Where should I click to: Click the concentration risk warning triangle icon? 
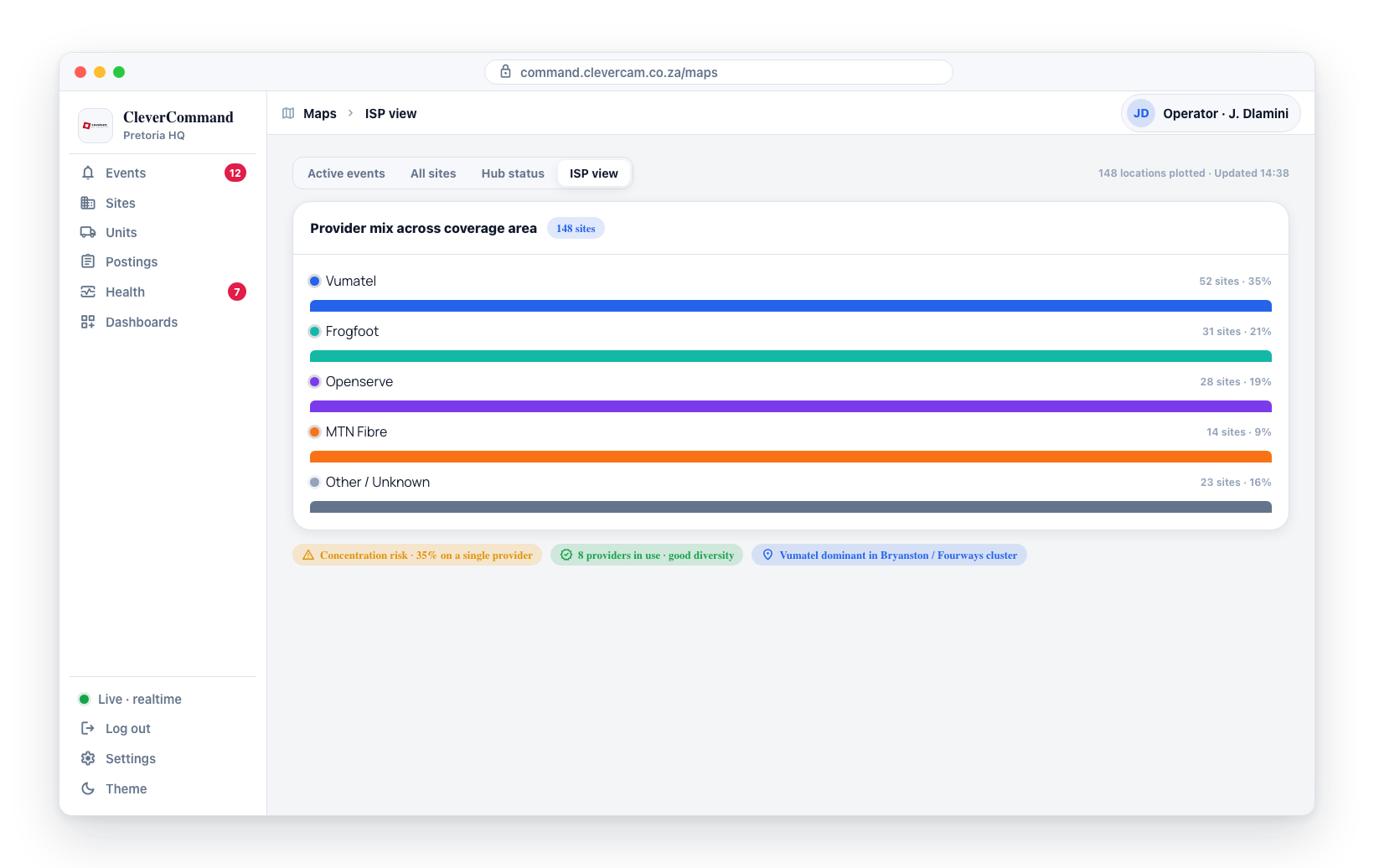tap(308, 555)
